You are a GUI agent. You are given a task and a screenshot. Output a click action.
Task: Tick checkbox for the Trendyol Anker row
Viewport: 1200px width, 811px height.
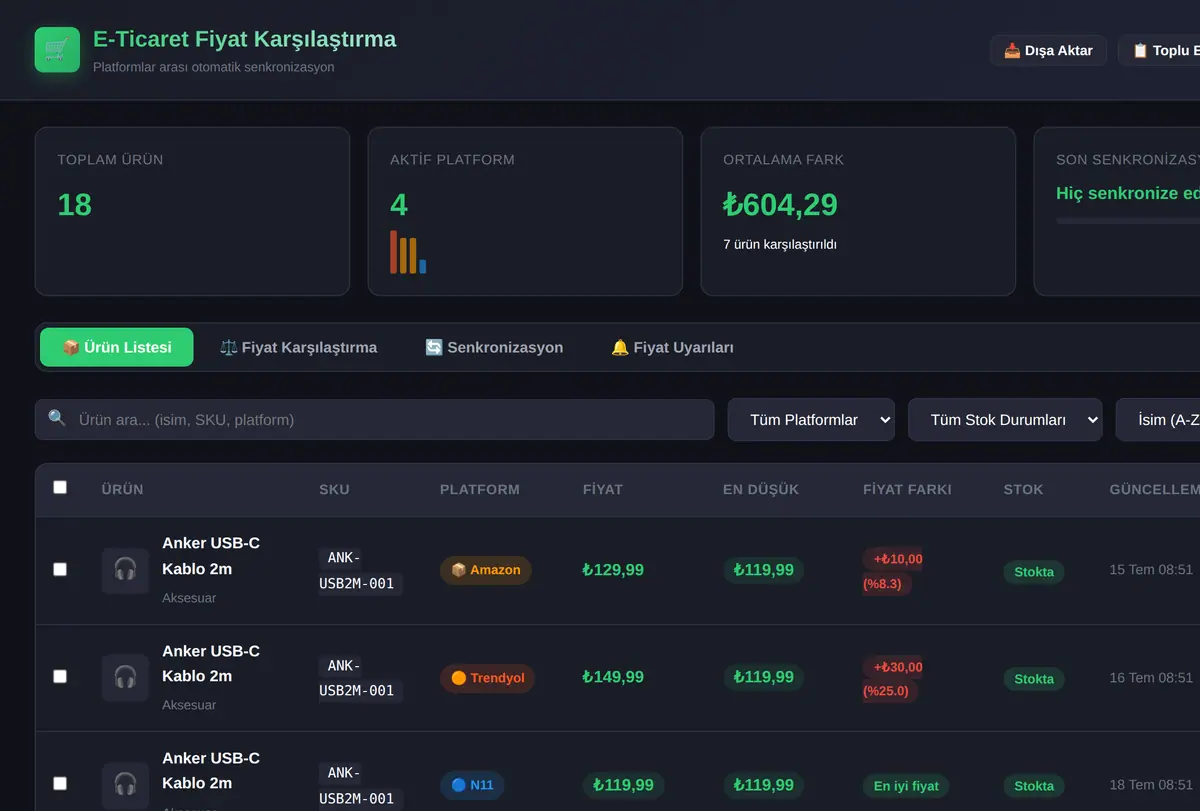pos(60,677)
